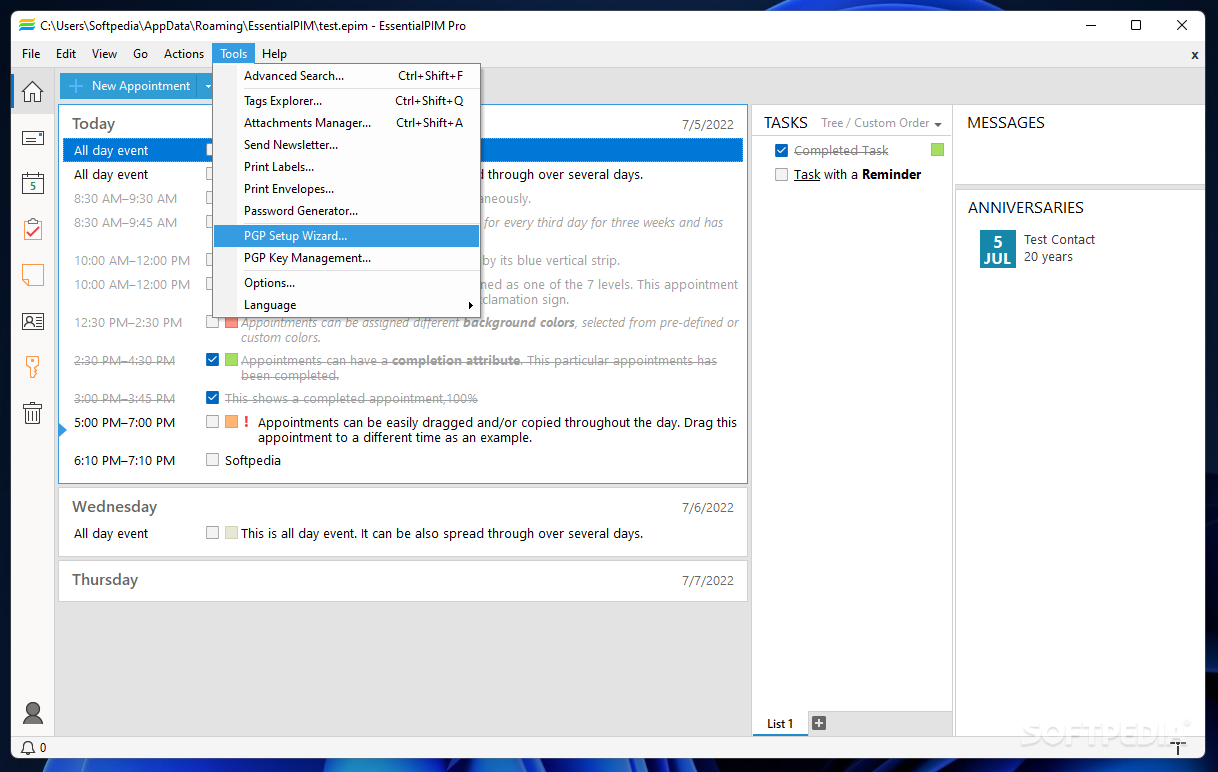
Task: Check the Task with a Reminder checkbox
Action: pyautogui.click(x=782, y=174)
